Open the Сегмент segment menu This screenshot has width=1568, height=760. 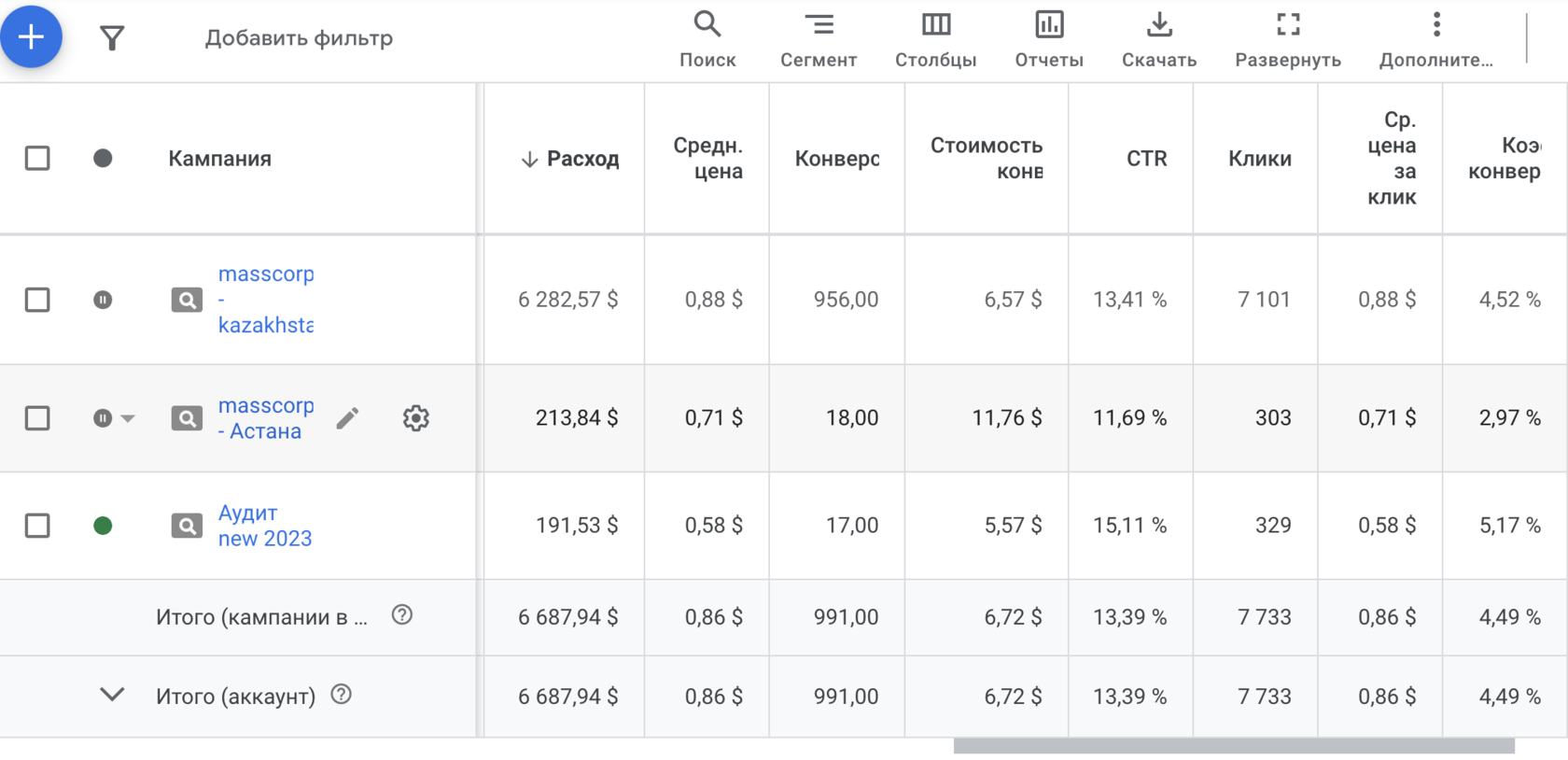818,38
